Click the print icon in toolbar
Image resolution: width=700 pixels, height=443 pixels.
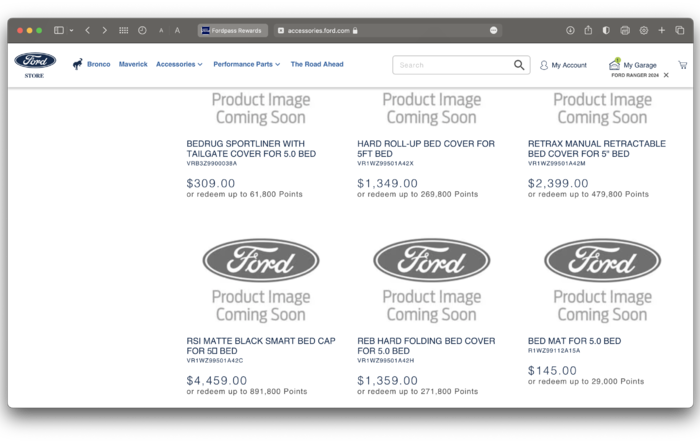(x=625, y=30)
